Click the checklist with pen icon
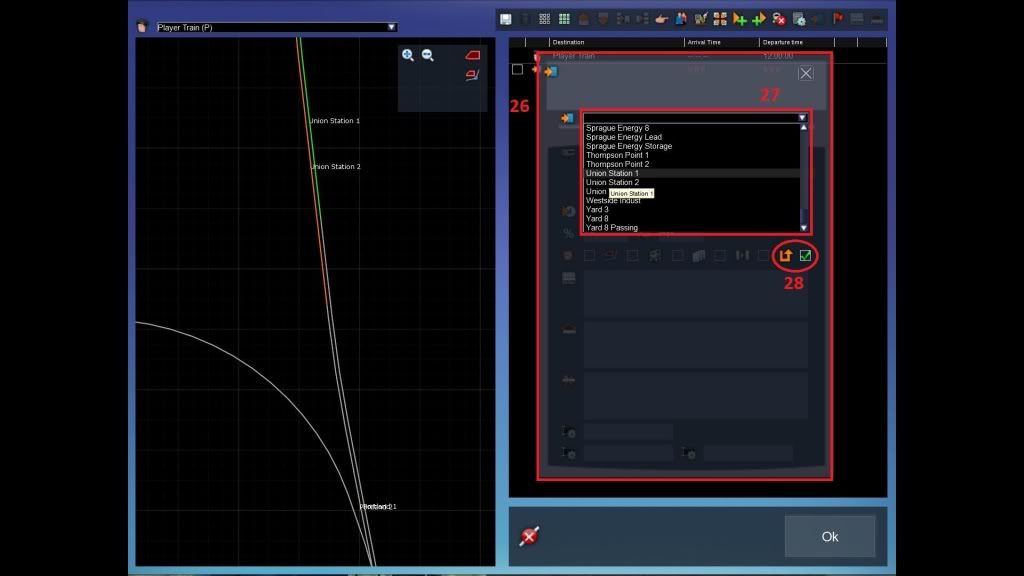The width and height of the screenshot is (1024, 576). click(701, 19)
